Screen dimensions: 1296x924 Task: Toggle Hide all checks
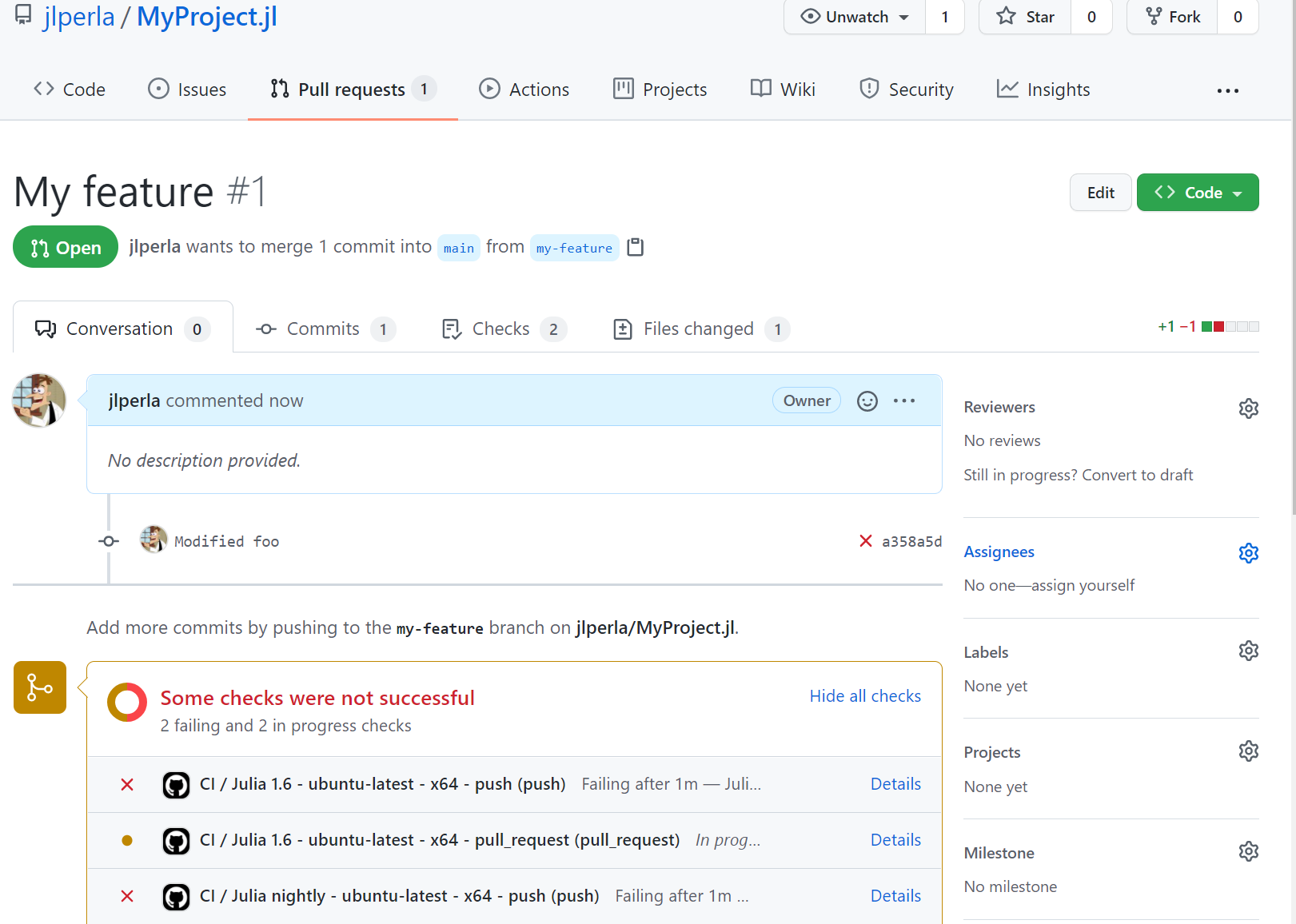click(x=865, y=696)
